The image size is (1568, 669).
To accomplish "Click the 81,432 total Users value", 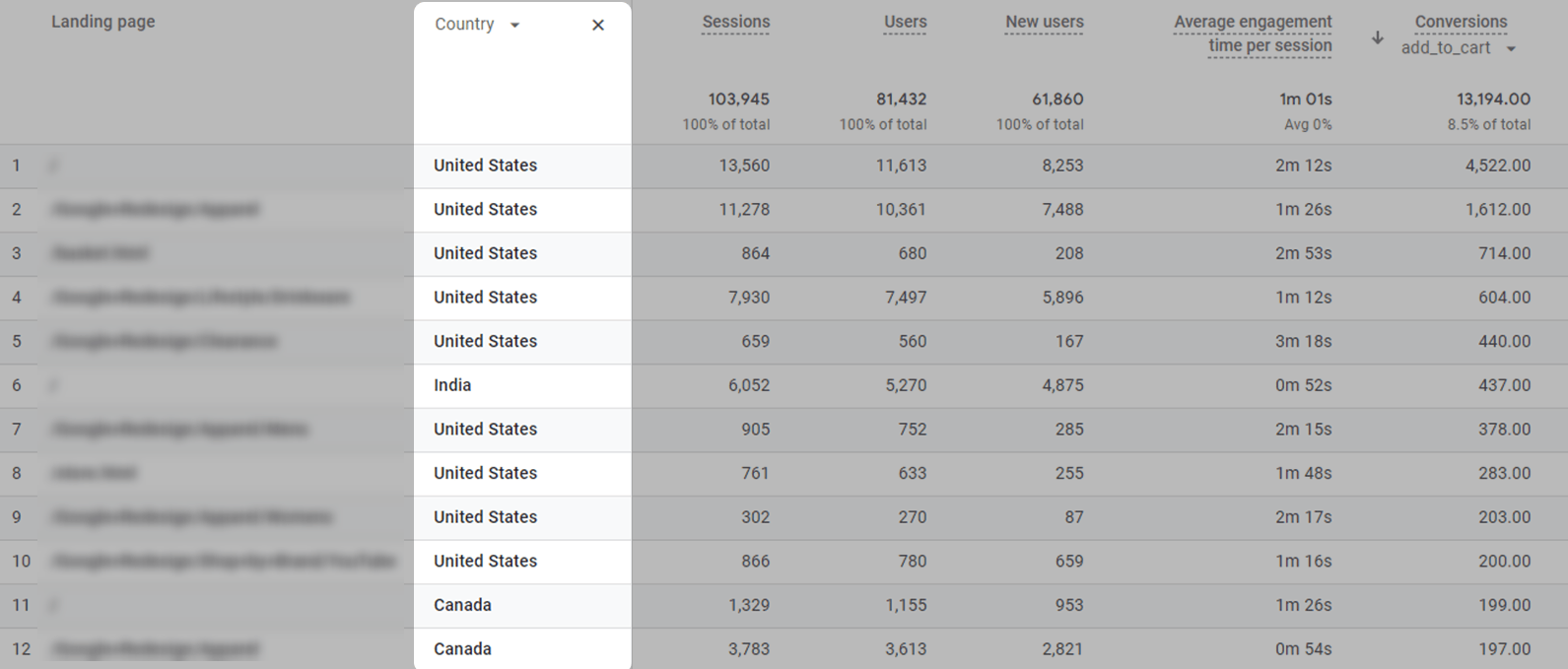I will (x=900, y=99).
